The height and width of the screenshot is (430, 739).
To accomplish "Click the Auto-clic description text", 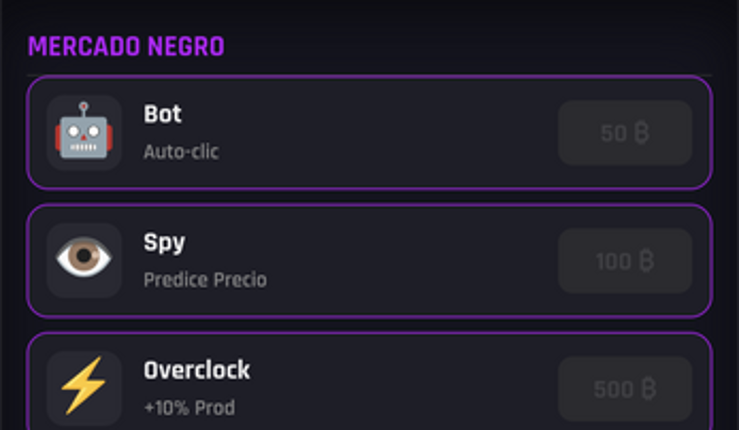I will (x=181, y=152).
